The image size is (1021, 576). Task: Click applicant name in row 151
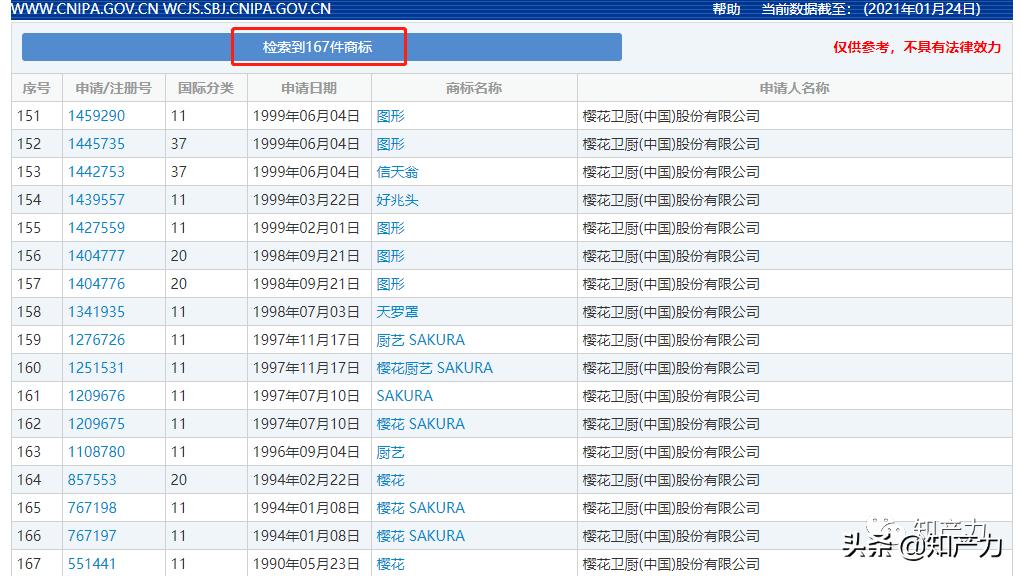pos(671,116)
